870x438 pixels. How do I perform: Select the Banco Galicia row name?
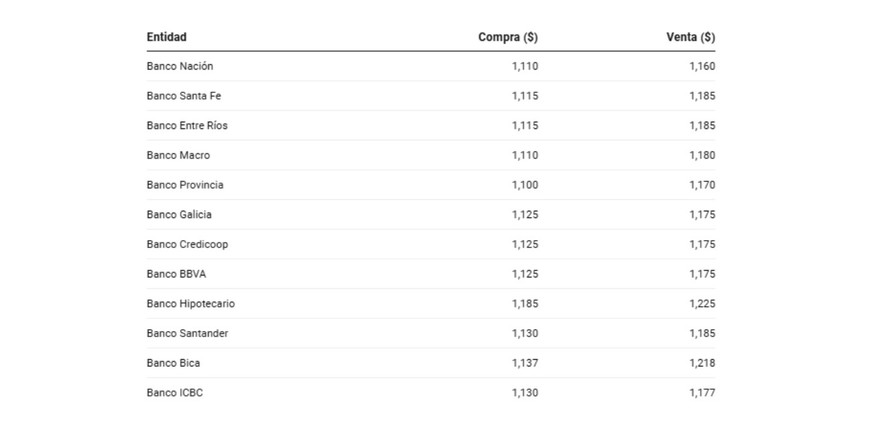pos(179,214)
